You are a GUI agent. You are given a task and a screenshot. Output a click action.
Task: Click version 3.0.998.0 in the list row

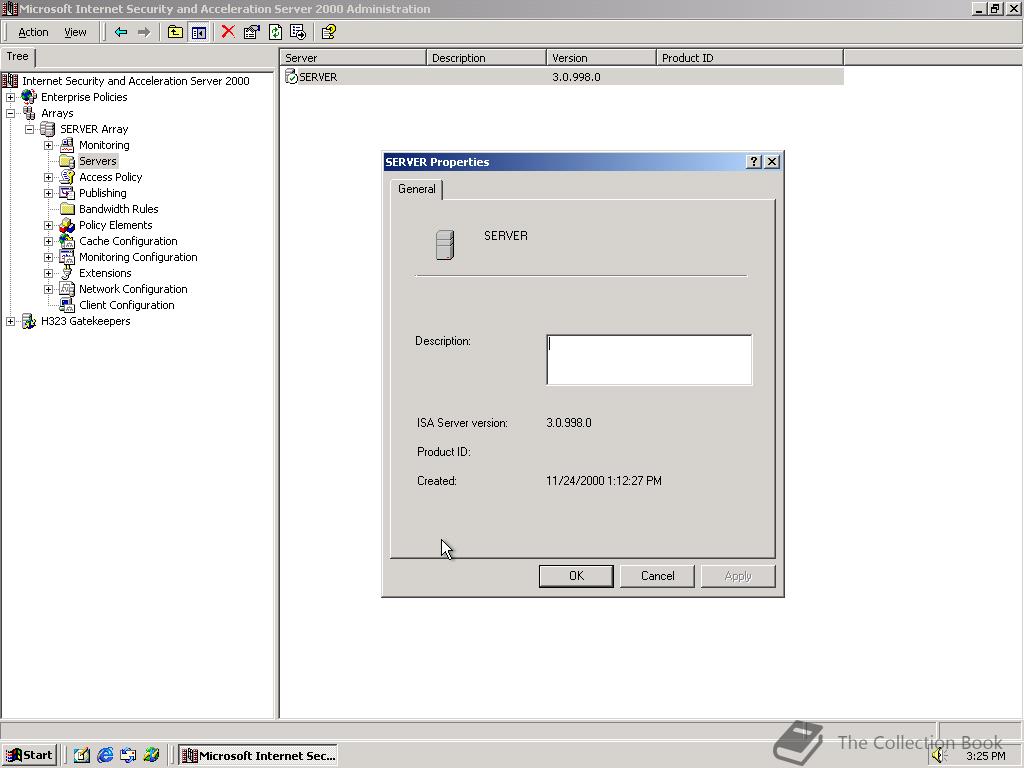click(x=576, y=77)
